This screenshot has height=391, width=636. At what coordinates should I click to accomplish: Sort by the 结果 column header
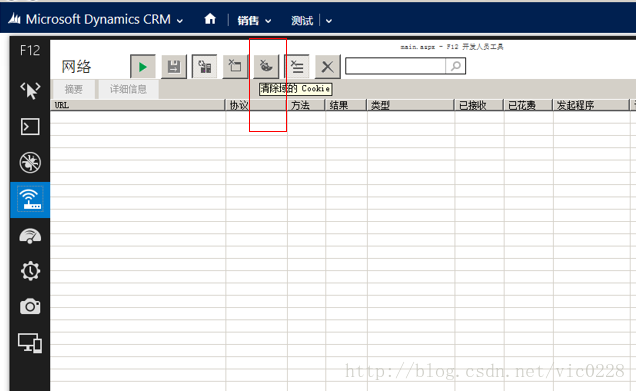point(346,105)
